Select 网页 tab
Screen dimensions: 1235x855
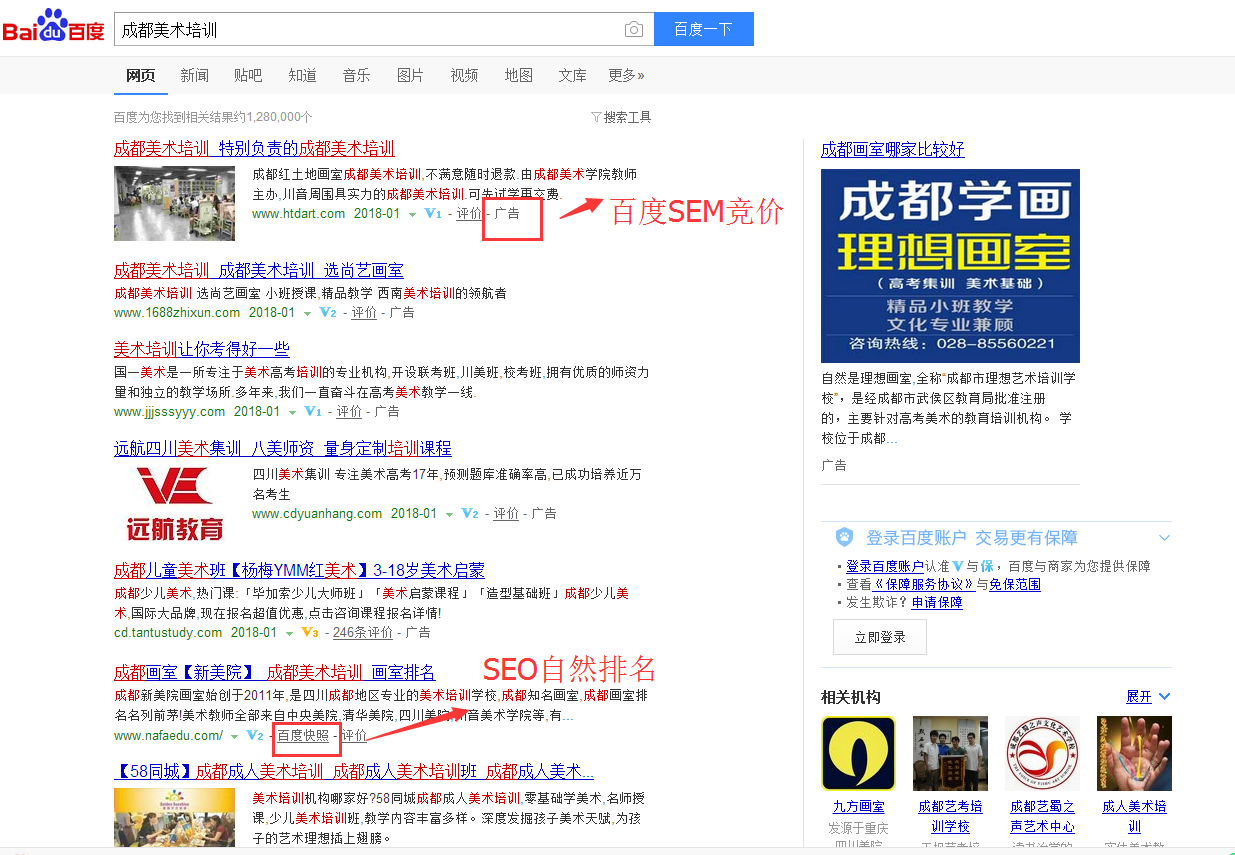click(141, 76)
